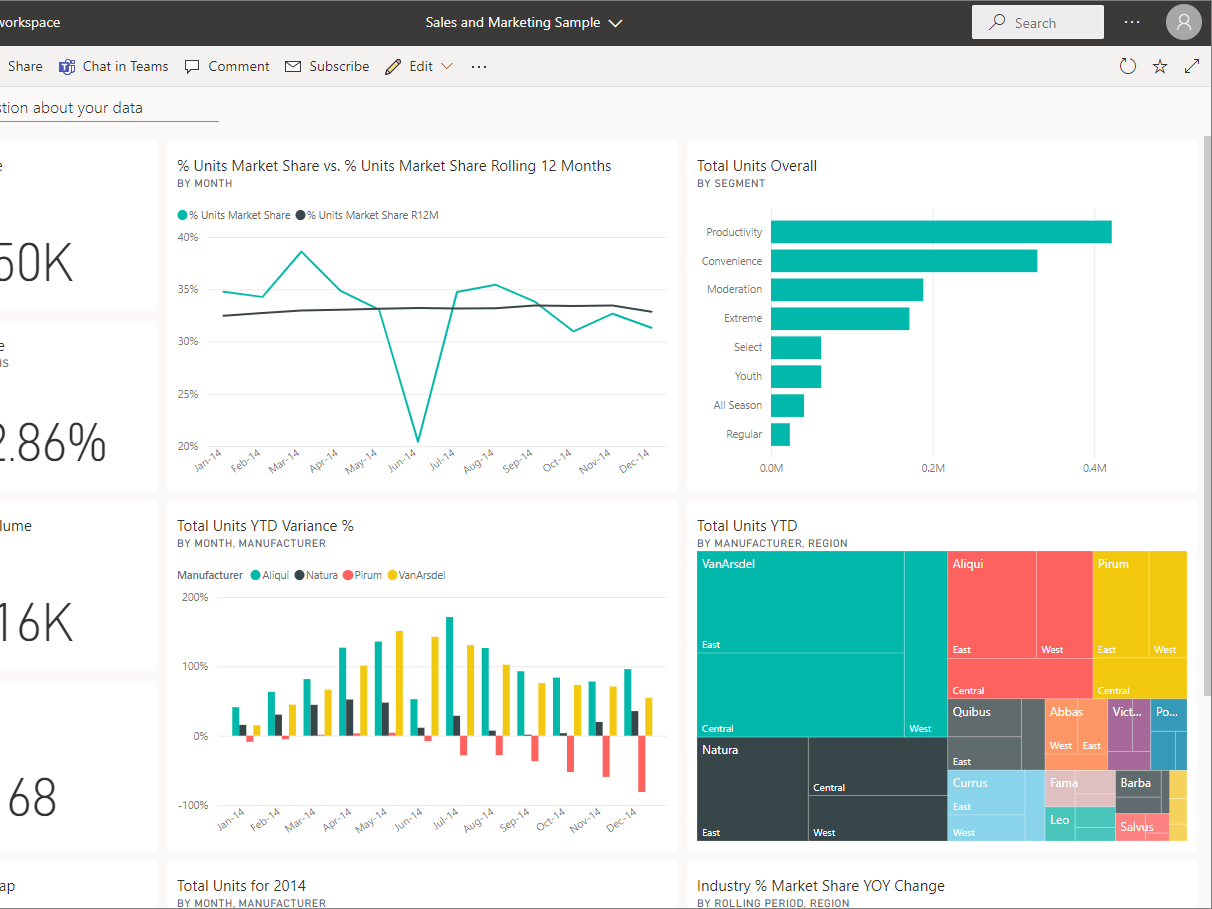Click Pirum legend entry in variance chart

point(362,575)
